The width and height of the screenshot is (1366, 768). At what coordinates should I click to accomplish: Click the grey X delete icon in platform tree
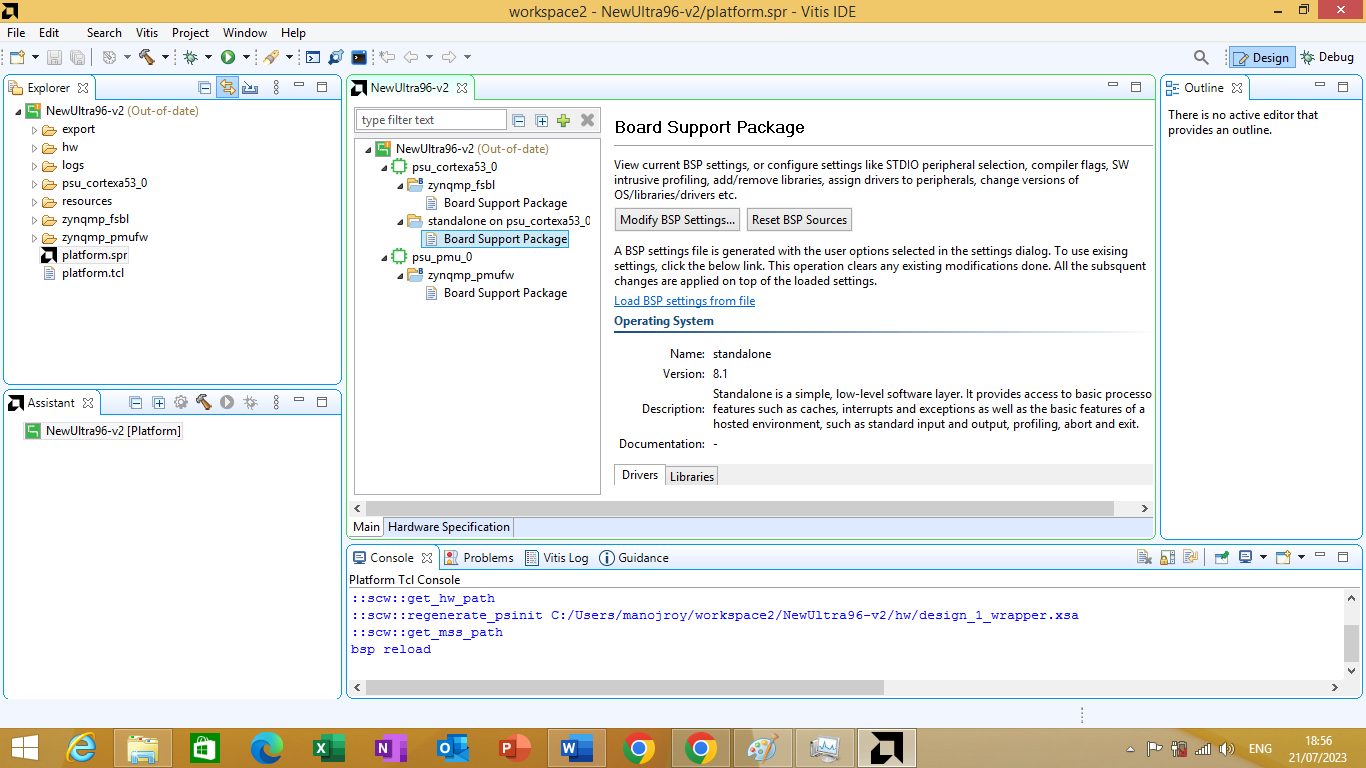(x=588, y=120)
